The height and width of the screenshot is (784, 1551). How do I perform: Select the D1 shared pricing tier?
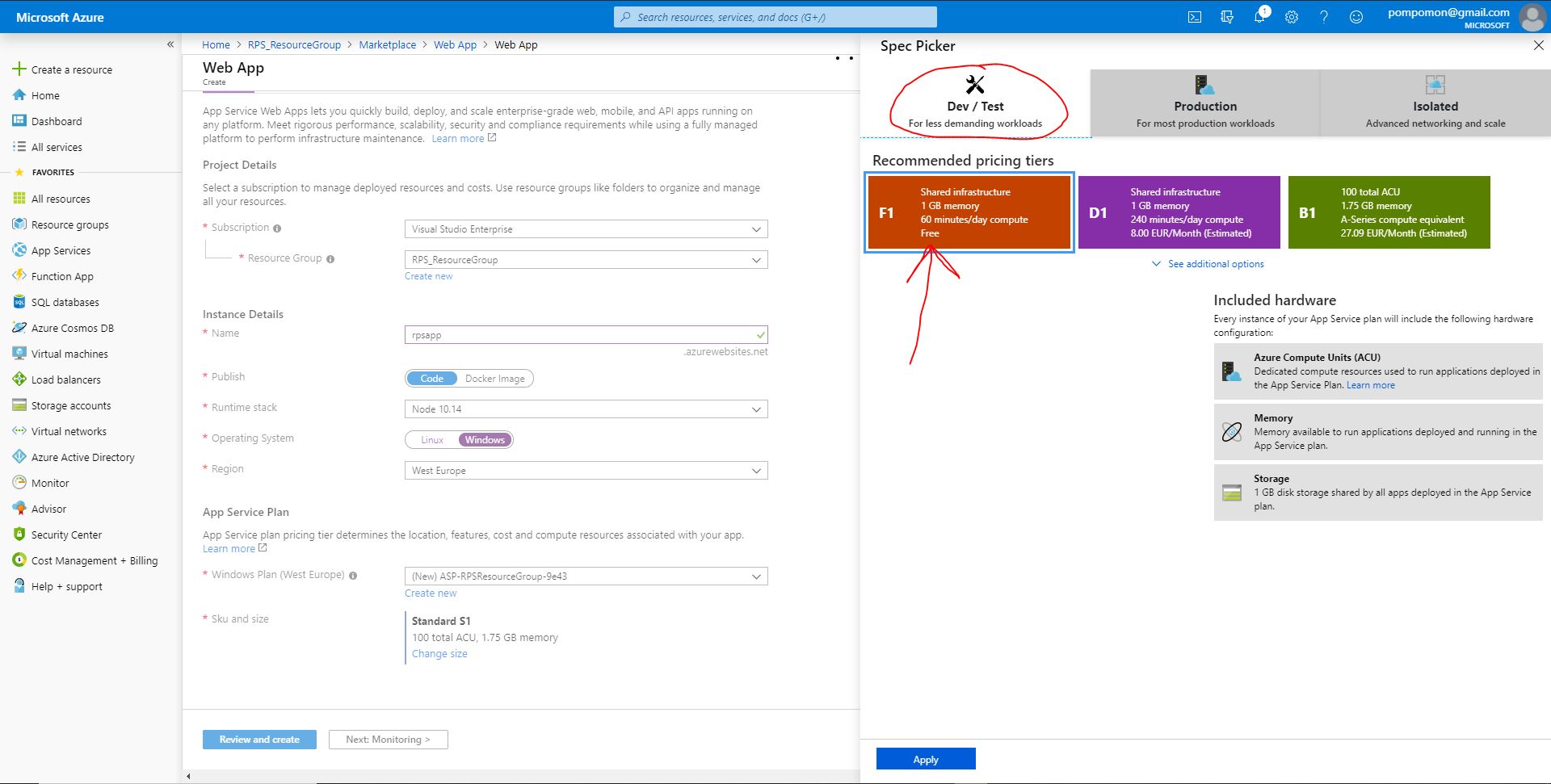point(1179,212)
